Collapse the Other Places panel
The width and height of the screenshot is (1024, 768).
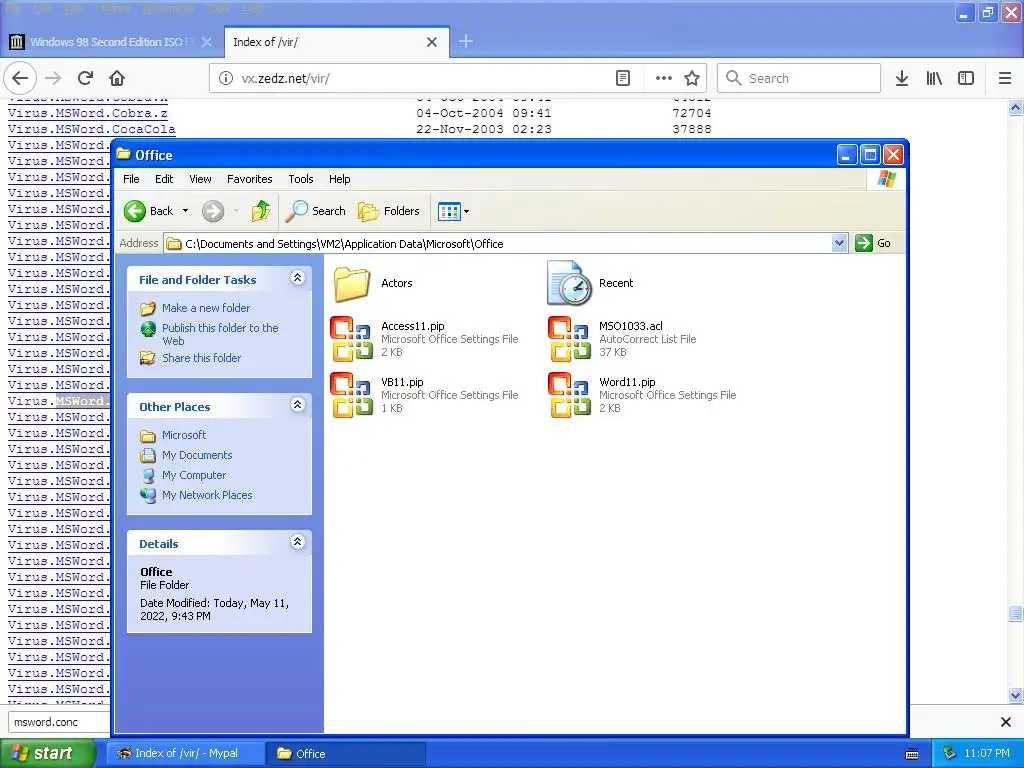tap(297, 405)
